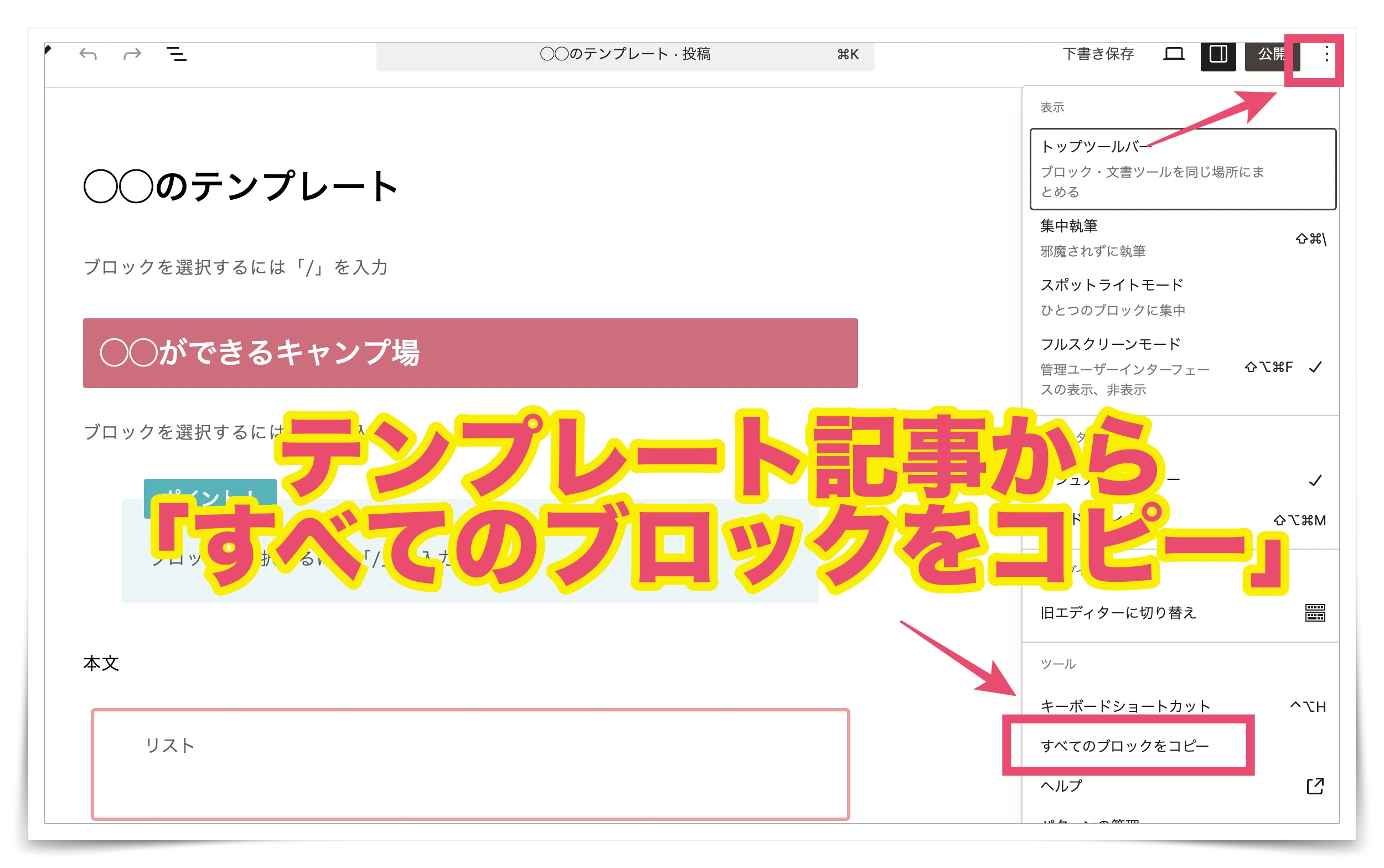
Task: Open キーボードショートカット list
Action: pyautogui.click(x=1182, y=706)
